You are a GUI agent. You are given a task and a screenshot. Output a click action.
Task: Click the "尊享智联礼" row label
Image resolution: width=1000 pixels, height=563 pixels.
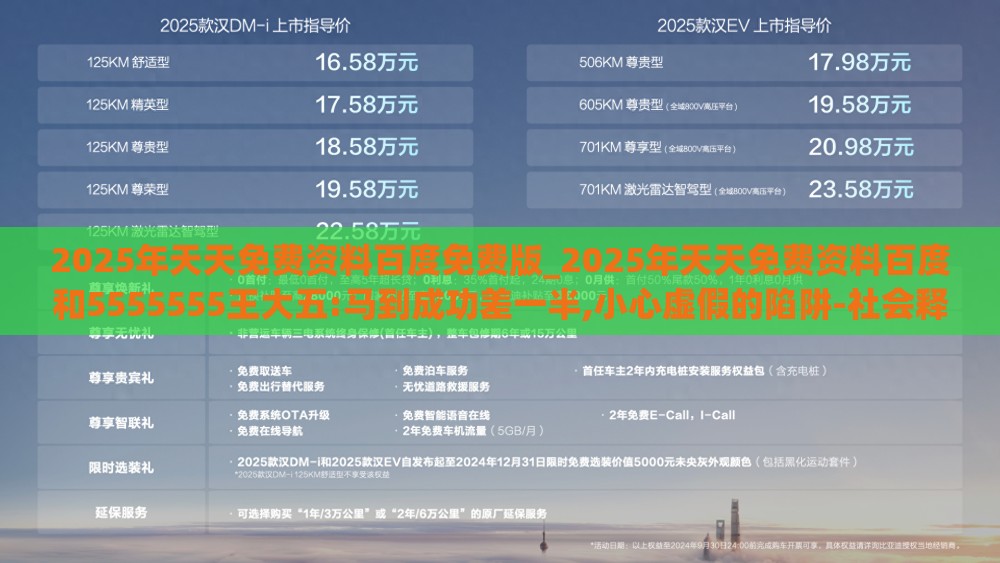(x=121, y=423)
